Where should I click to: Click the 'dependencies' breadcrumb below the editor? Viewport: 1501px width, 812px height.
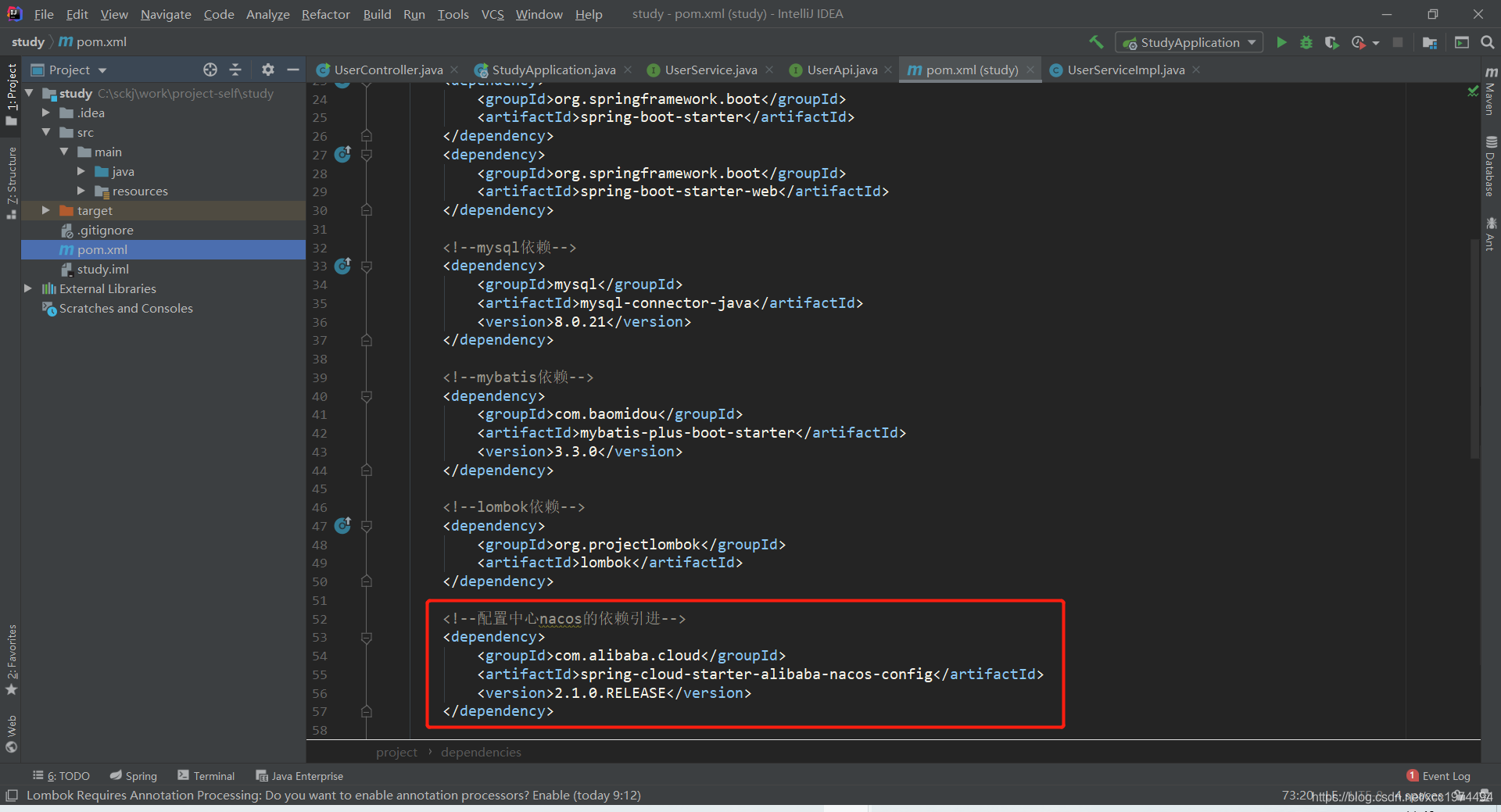click(481, 752)
